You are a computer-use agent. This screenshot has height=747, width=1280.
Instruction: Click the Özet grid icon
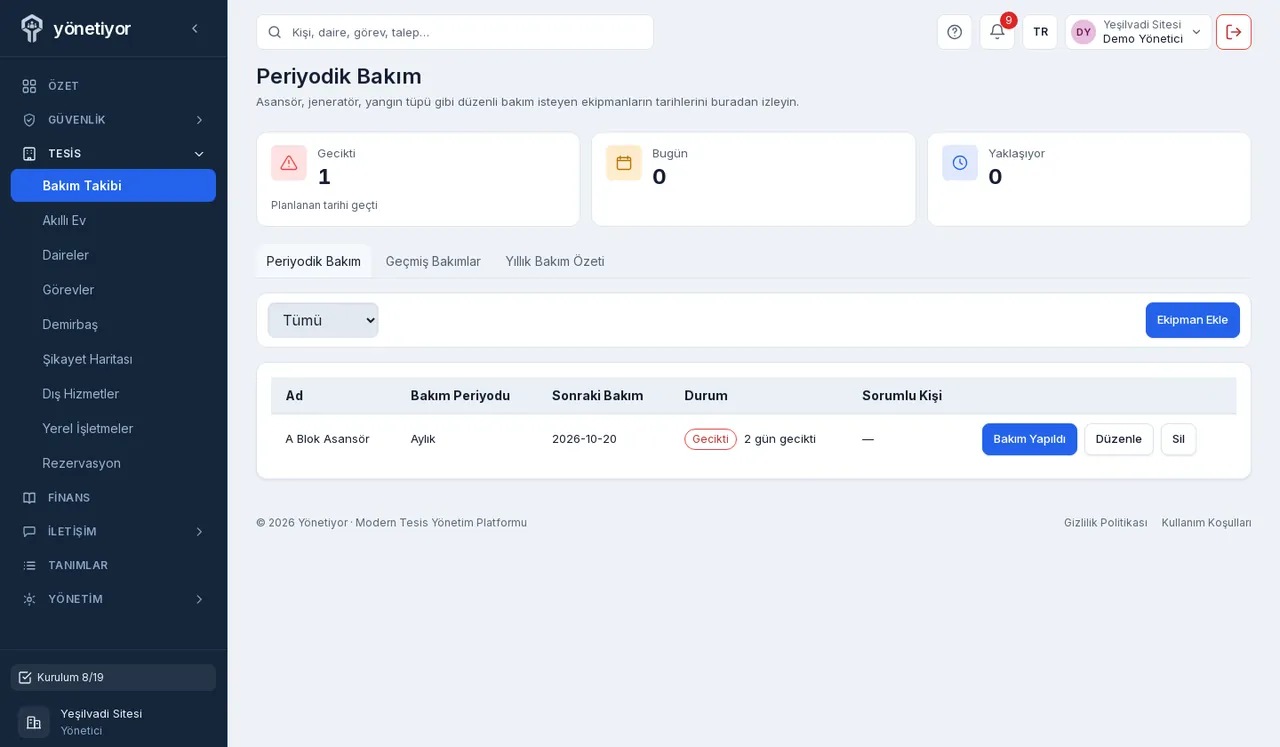tap(29, 86)
